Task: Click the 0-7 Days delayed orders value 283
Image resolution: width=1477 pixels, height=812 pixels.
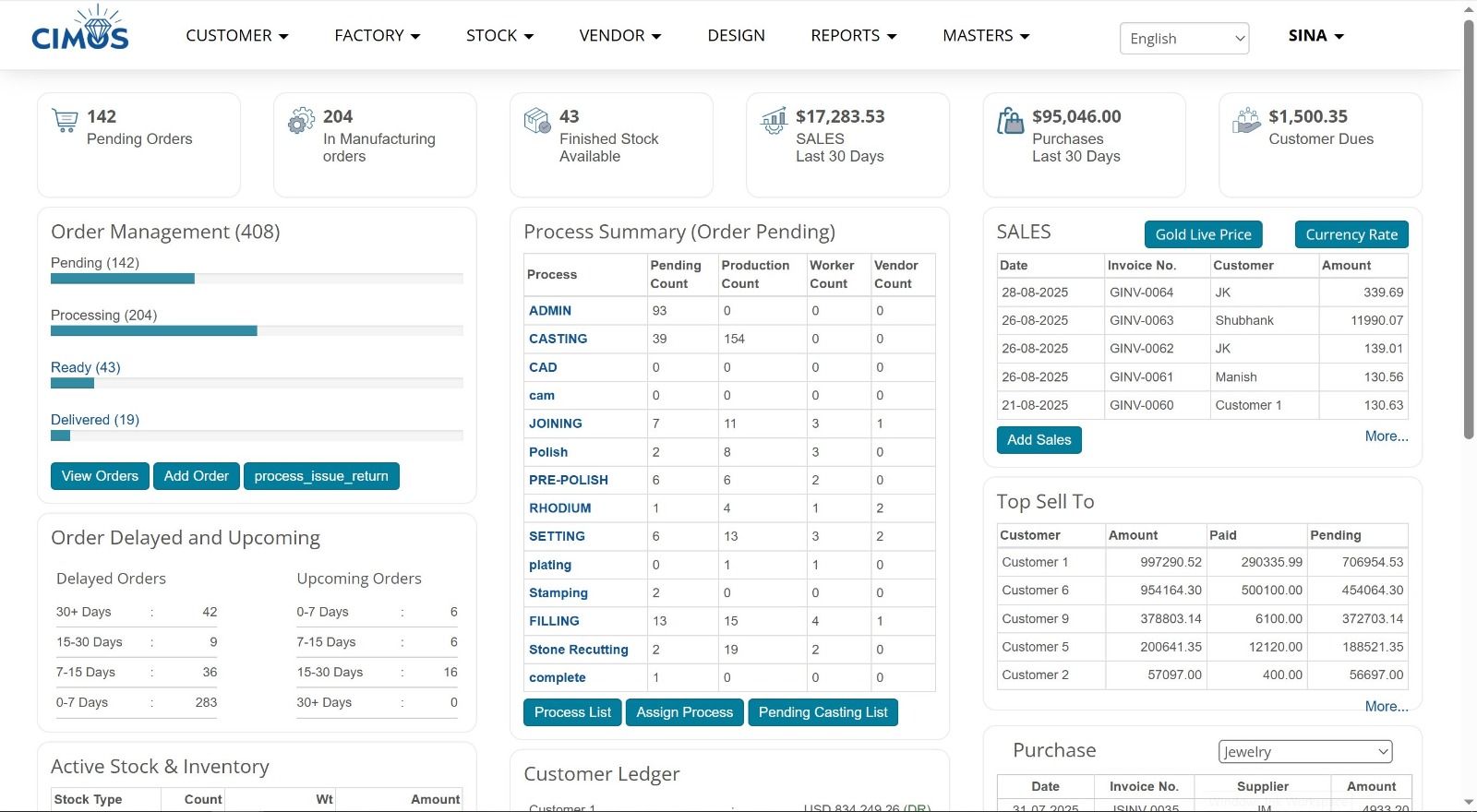Action: coord(206,702)
